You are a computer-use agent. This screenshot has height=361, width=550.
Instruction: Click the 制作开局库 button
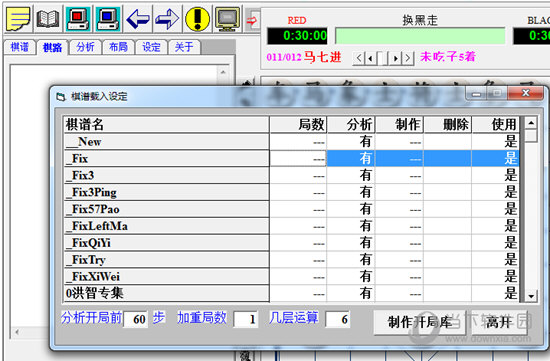(x=420, y=322)
